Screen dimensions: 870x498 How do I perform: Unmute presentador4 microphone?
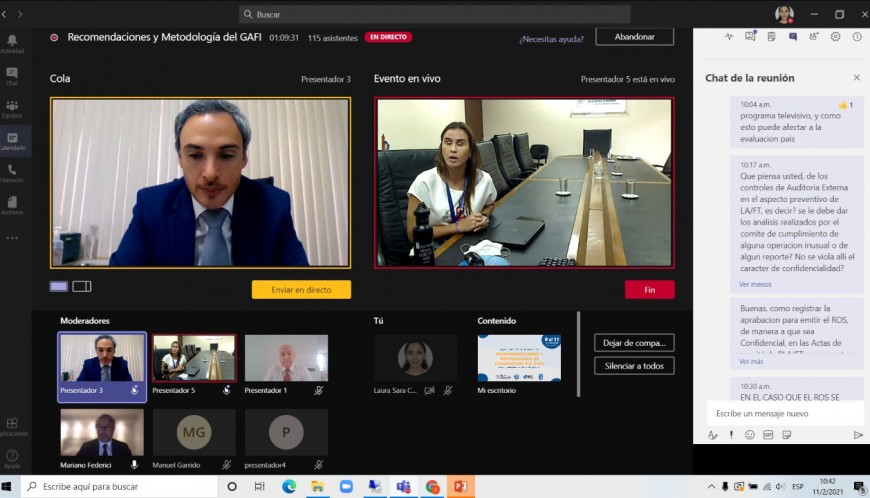318,465
